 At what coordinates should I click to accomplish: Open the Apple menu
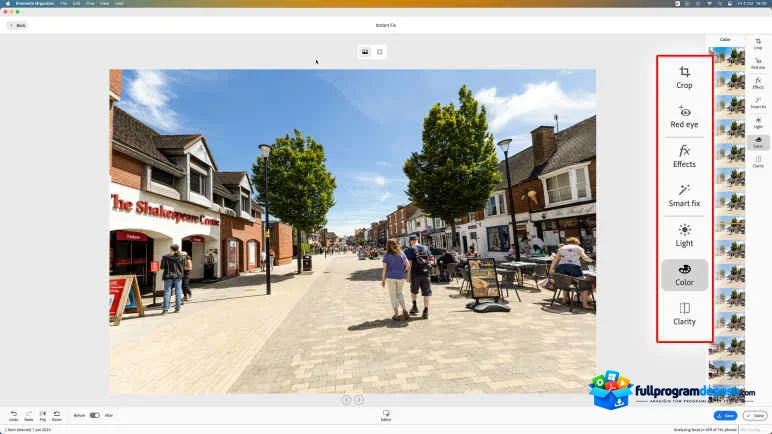[x=7, y=3]
